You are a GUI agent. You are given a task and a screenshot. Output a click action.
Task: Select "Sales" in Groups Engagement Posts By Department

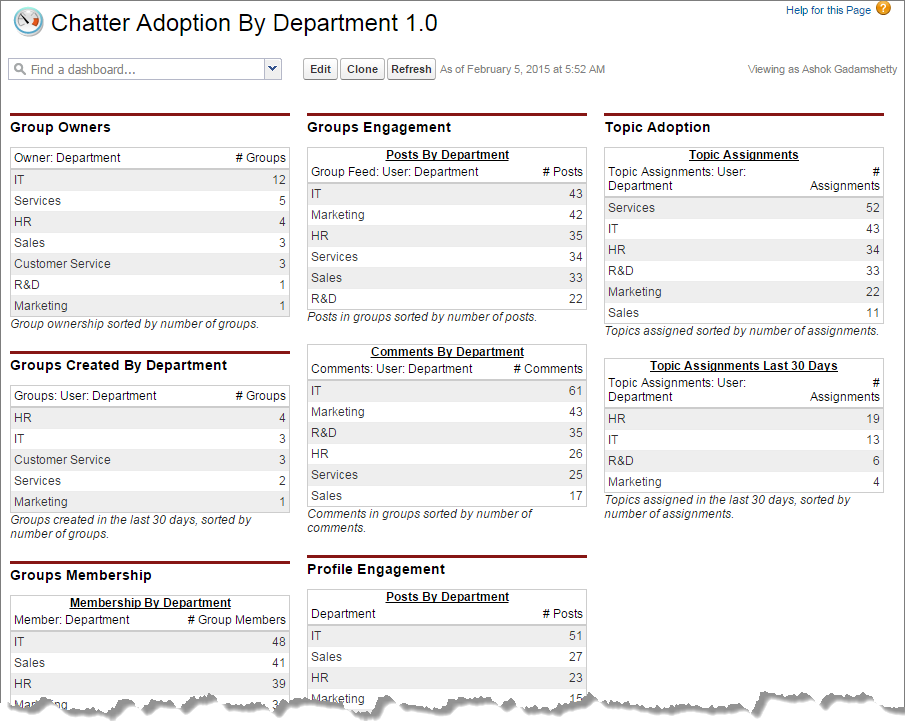click(x=327, y=278)
